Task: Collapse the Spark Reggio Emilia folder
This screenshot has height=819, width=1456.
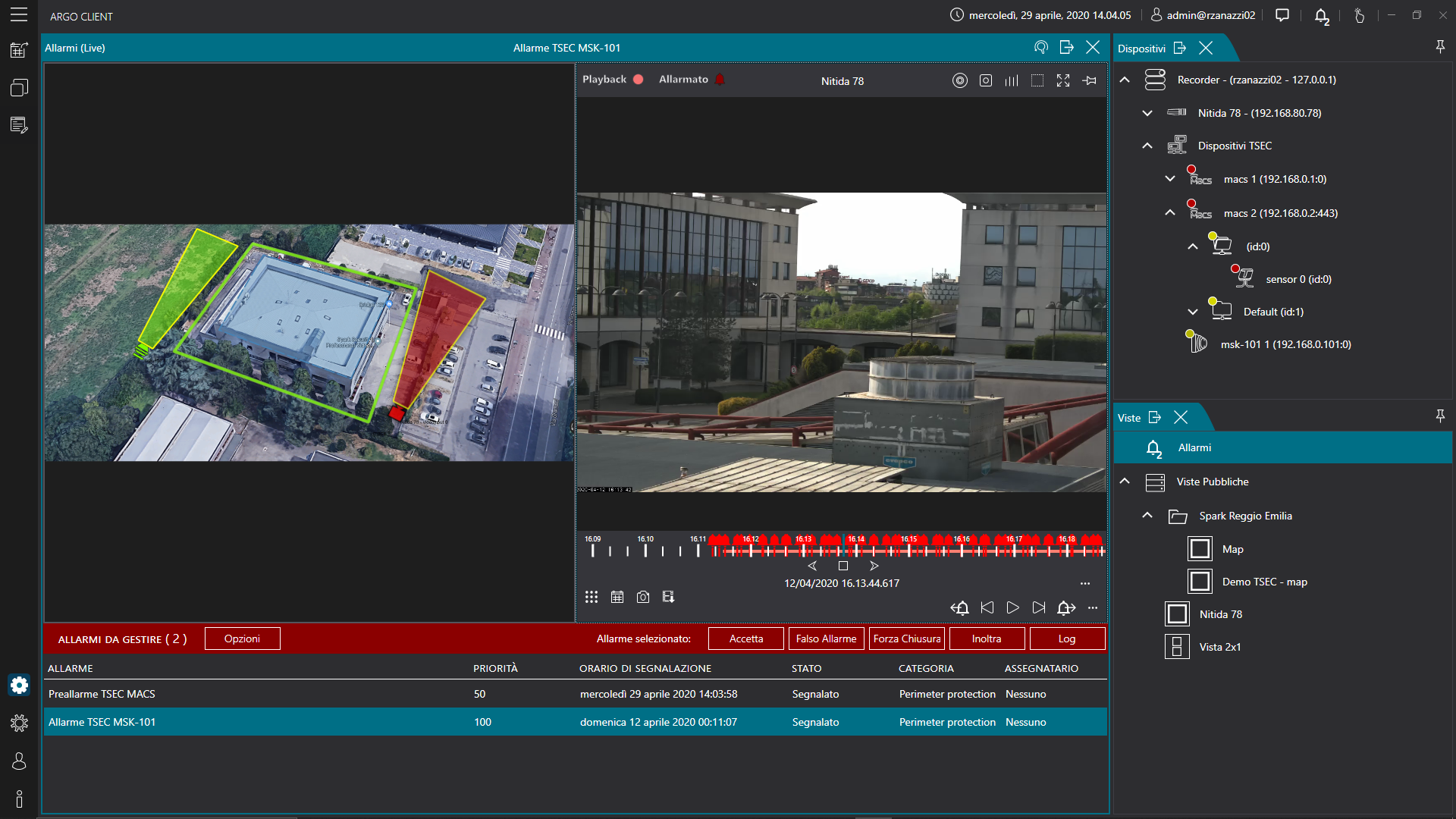Action: pyautogui.click(x=1147, y=515)
